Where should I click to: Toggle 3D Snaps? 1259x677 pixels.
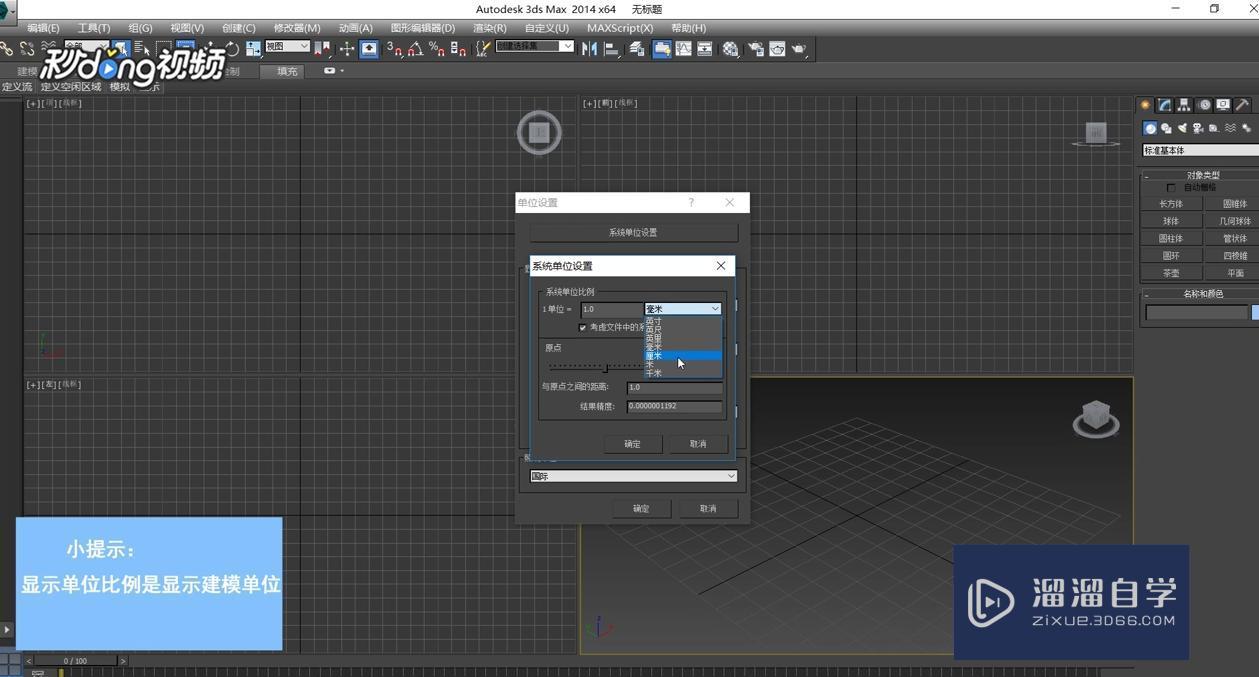[394, 48]
